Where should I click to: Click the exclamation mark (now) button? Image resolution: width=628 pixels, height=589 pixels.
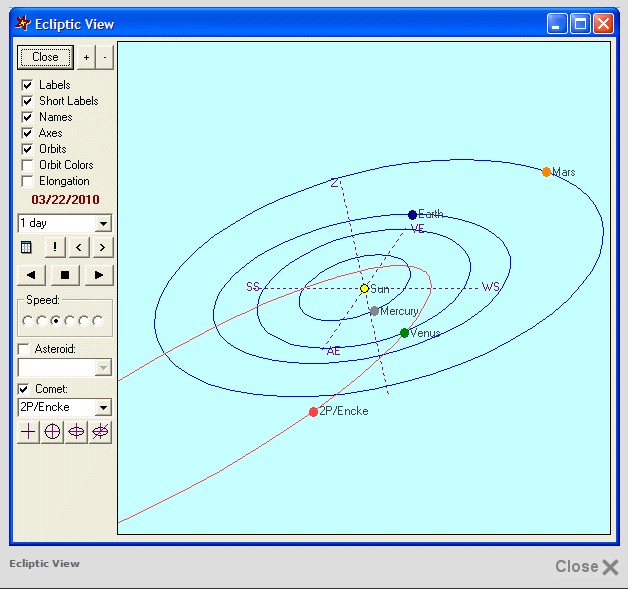[x=55, y=247]
